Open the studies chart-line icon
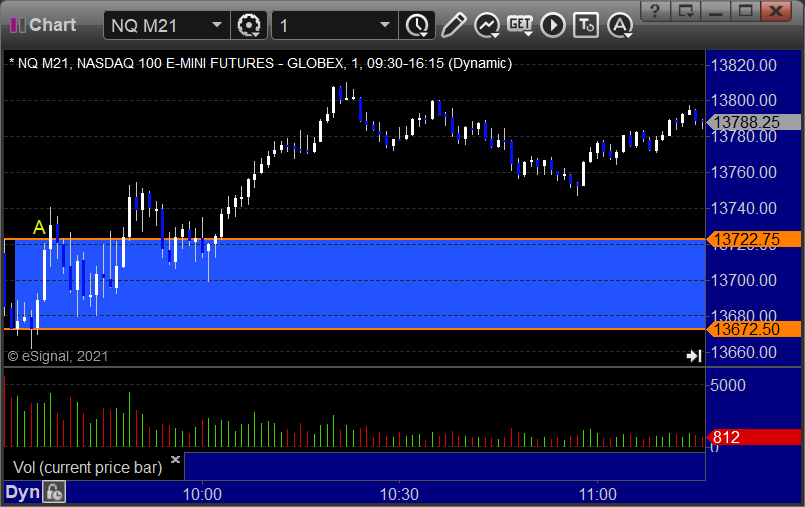The image size is (805, 507). pyautogui.click(x=487, y=25)
